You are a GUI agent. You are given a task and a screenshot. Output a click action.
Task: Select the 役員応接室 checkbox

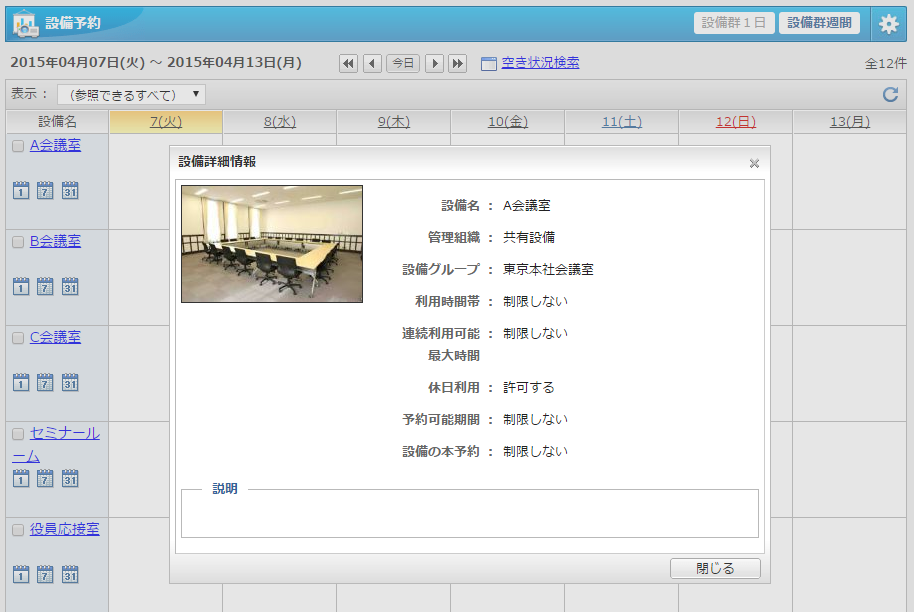pyautogui.click(x=18, y=531)
